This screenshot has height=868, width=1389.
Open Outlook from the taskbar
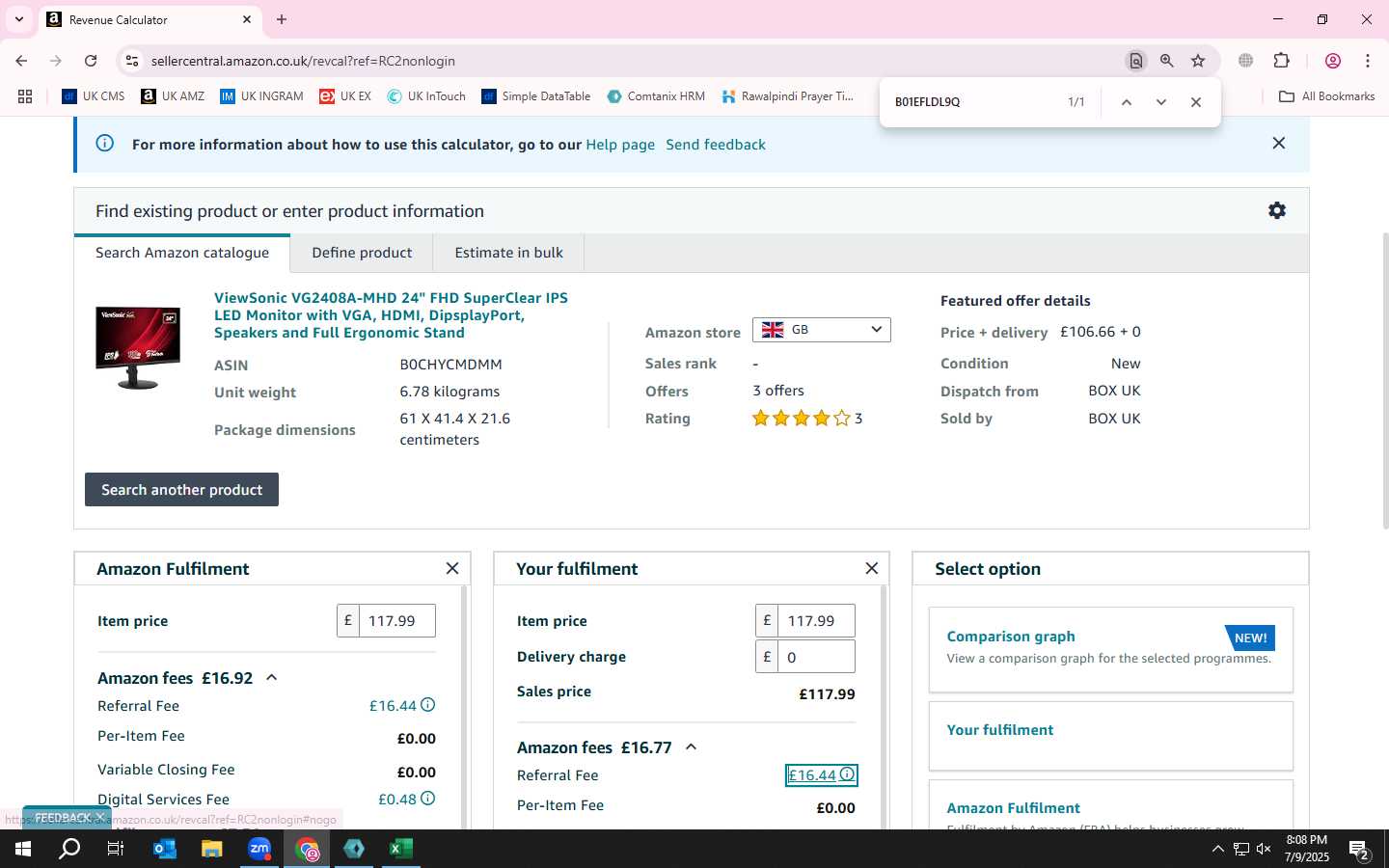click(x=165, y=849)
